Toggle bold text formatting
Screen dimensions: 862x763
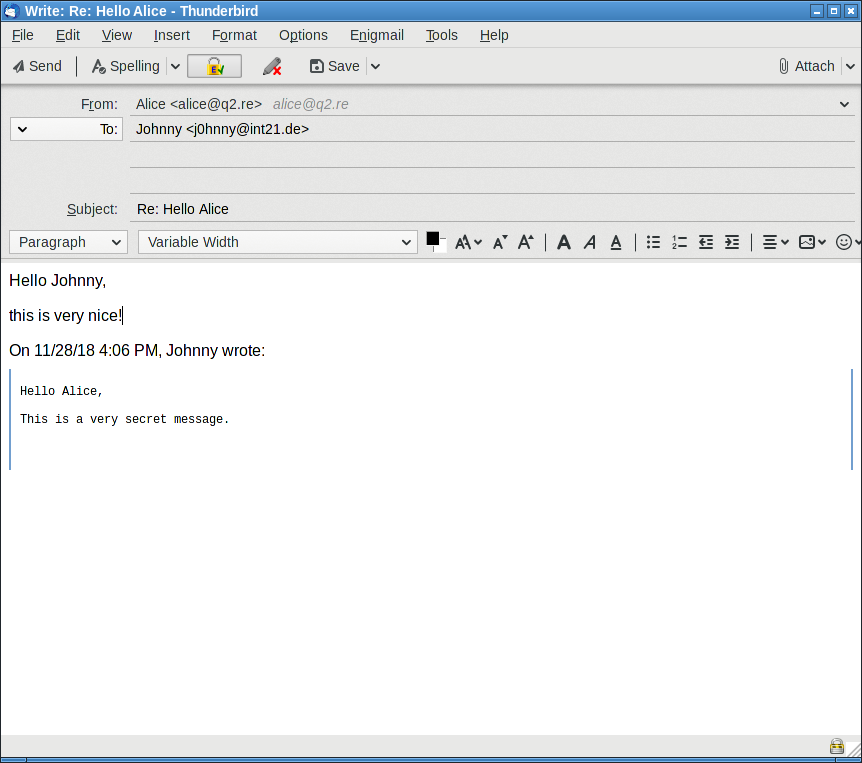(564, 242)
